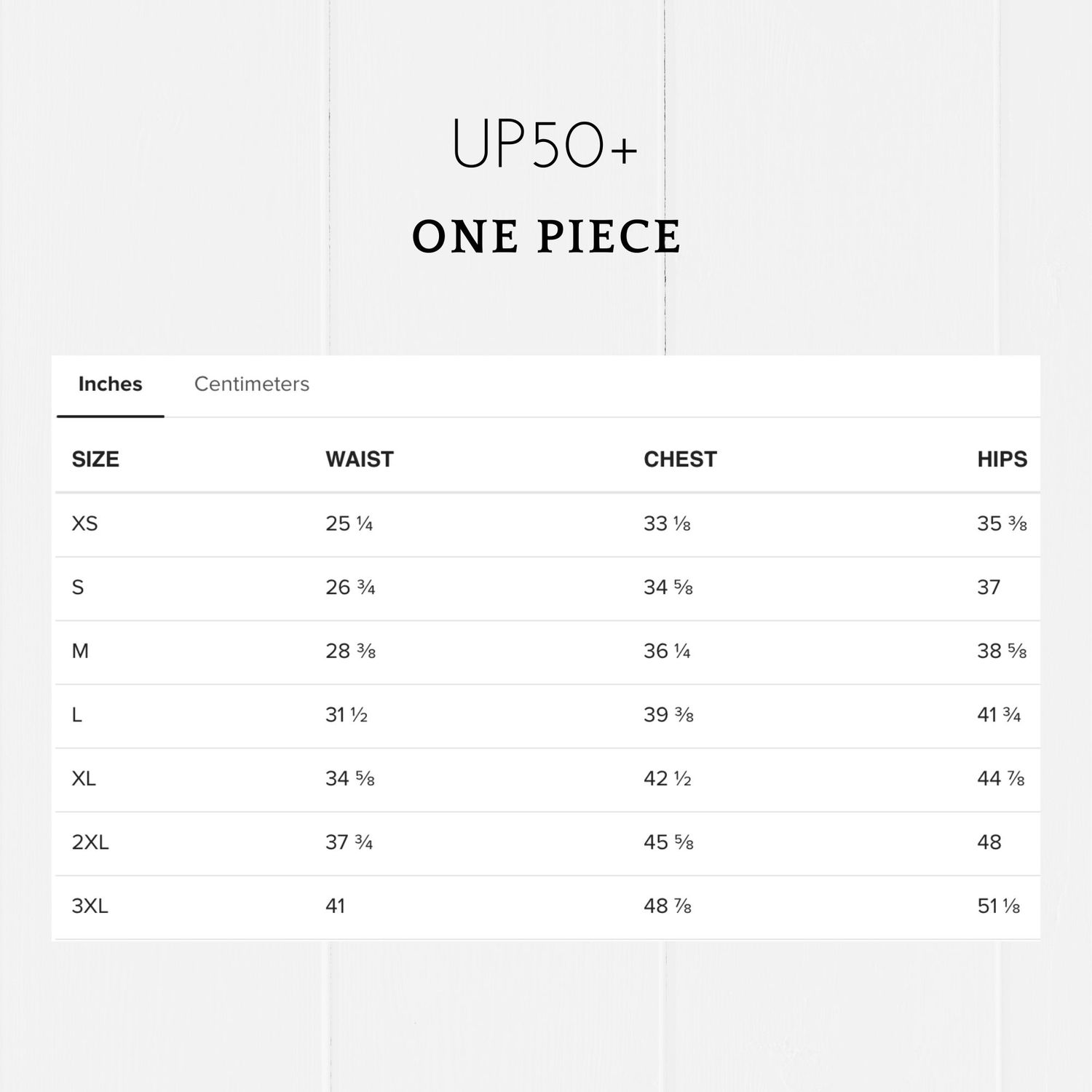Click the HIPS column header
1092x1092 pixels.
coord(1002,459)
